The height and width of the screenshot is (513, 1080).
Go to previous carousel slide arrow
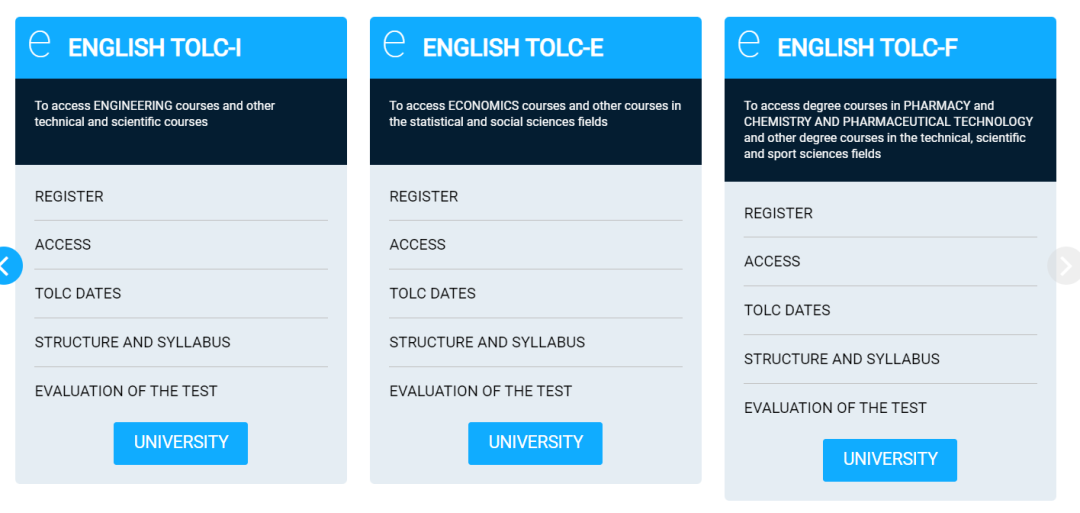coord(7,266)
